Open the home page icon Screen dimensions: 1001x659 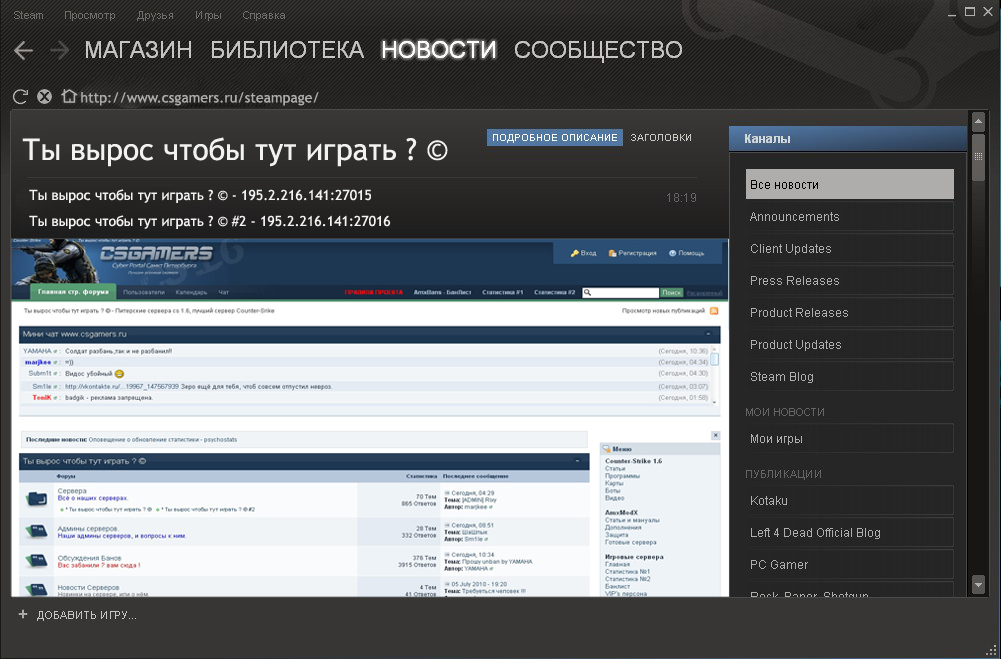(x=69, y=96)
